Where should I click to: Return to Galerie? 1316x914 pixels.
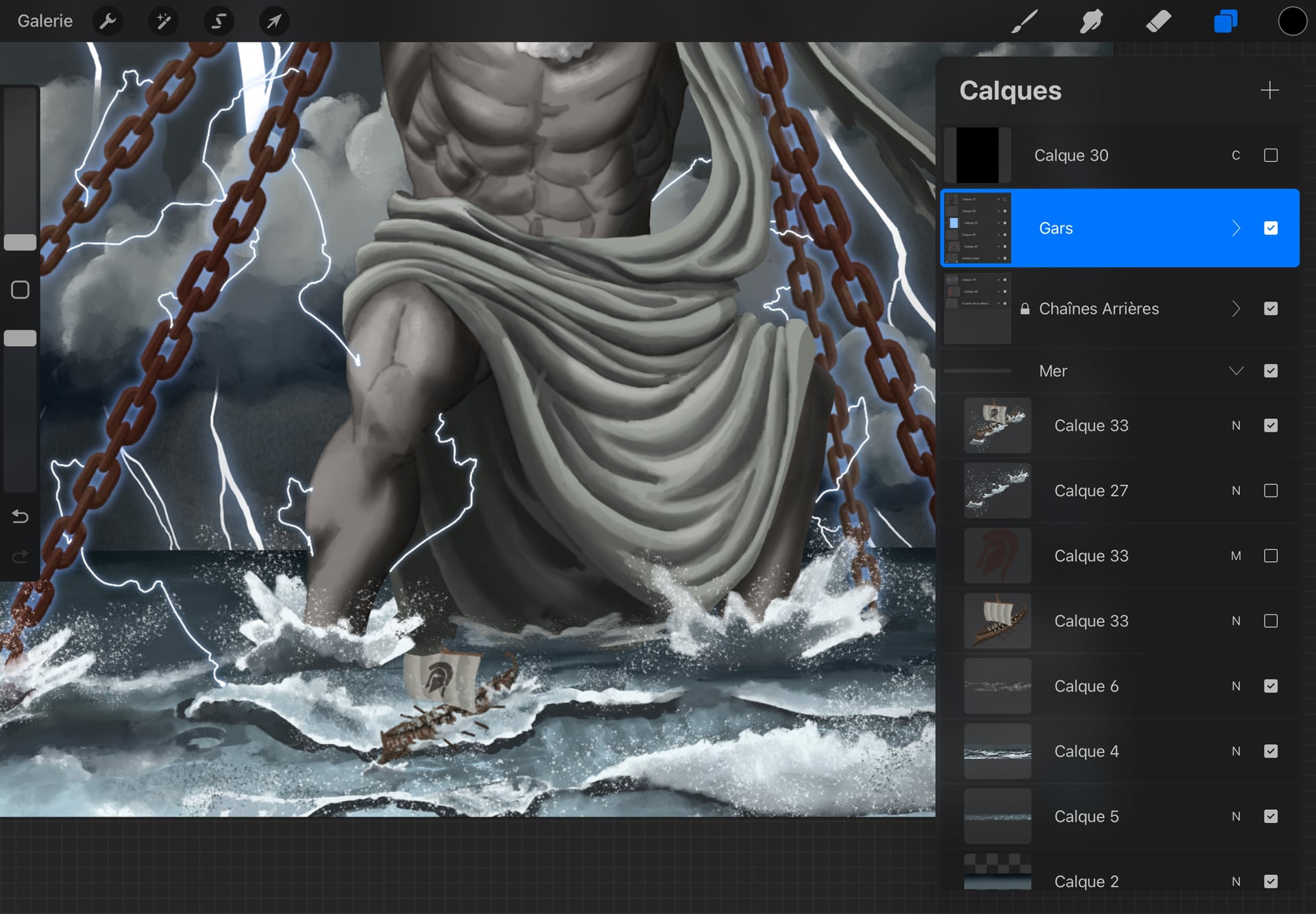[45, 21]
